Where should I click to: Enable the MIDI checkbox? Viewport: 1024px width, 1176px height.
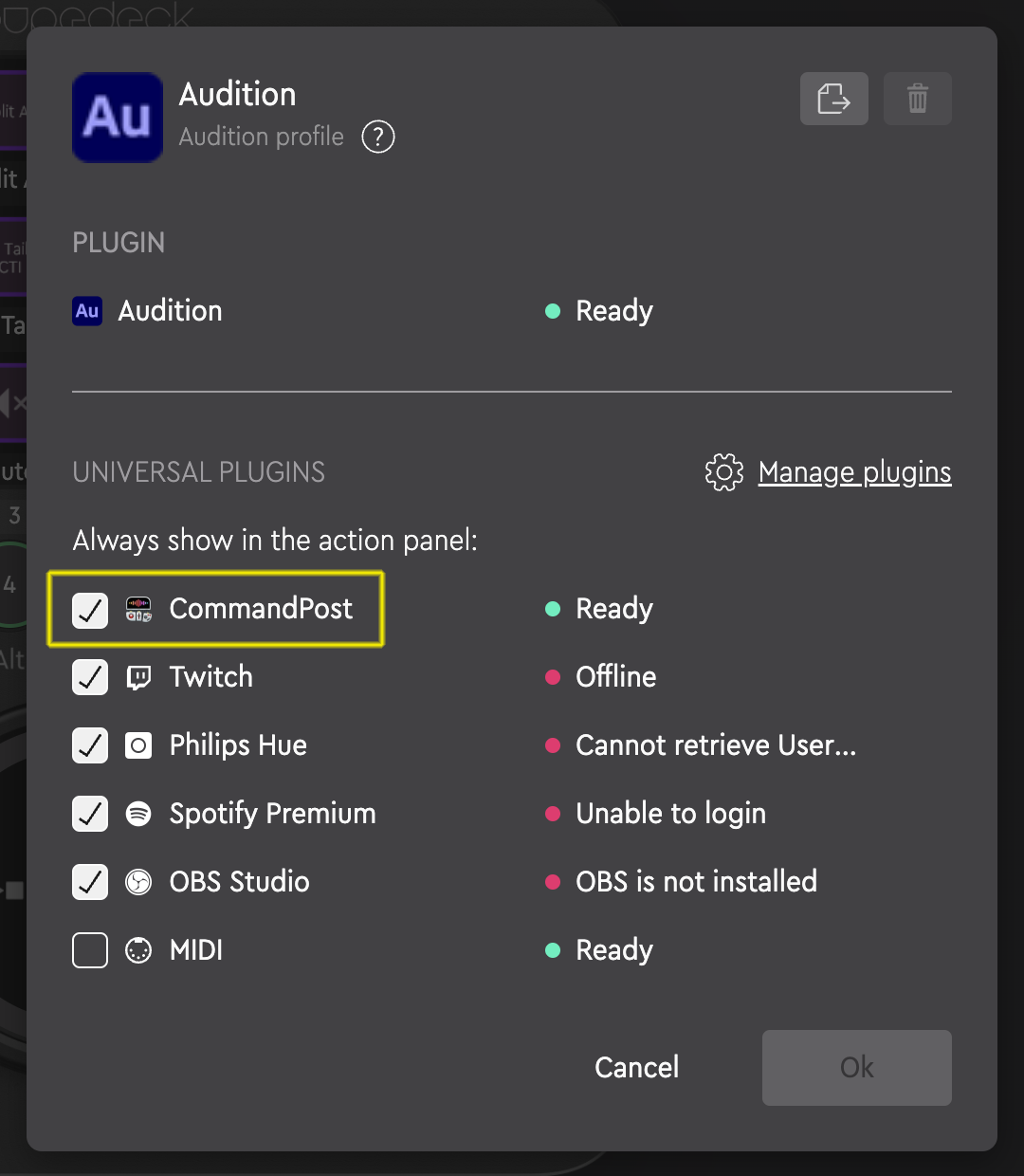[89, 950]
